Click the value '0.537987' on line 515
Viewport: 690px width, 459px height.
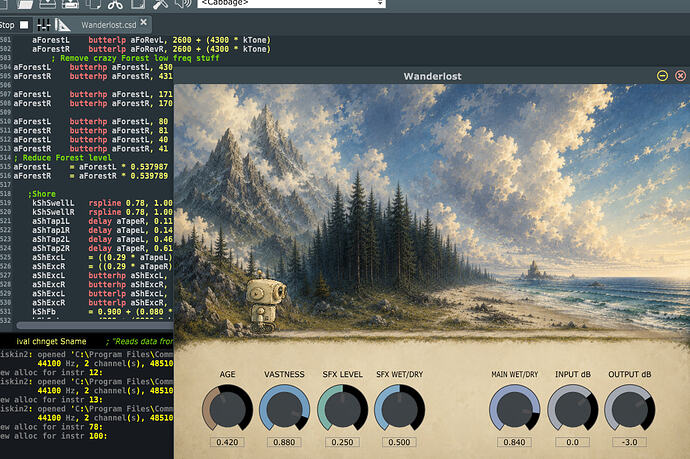click(x=149, y=167)
